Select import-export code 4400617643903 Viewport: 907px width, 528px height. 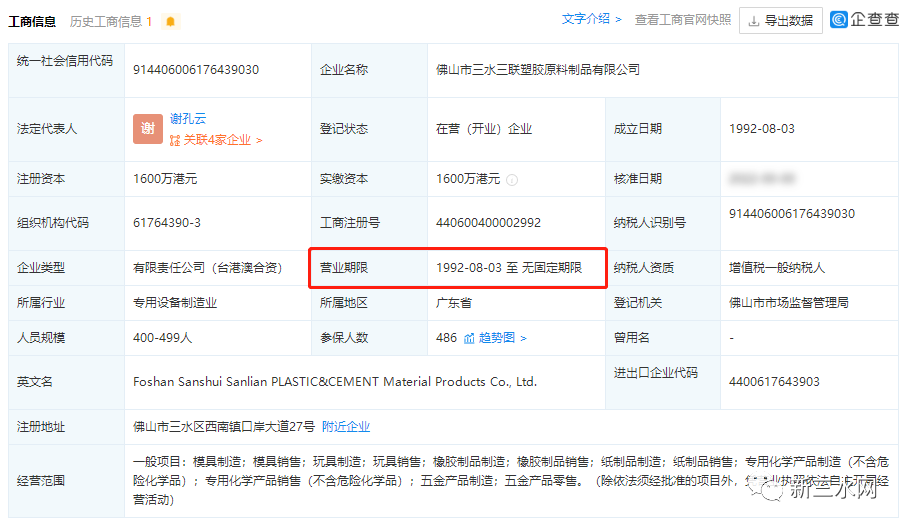pos(774,382)
